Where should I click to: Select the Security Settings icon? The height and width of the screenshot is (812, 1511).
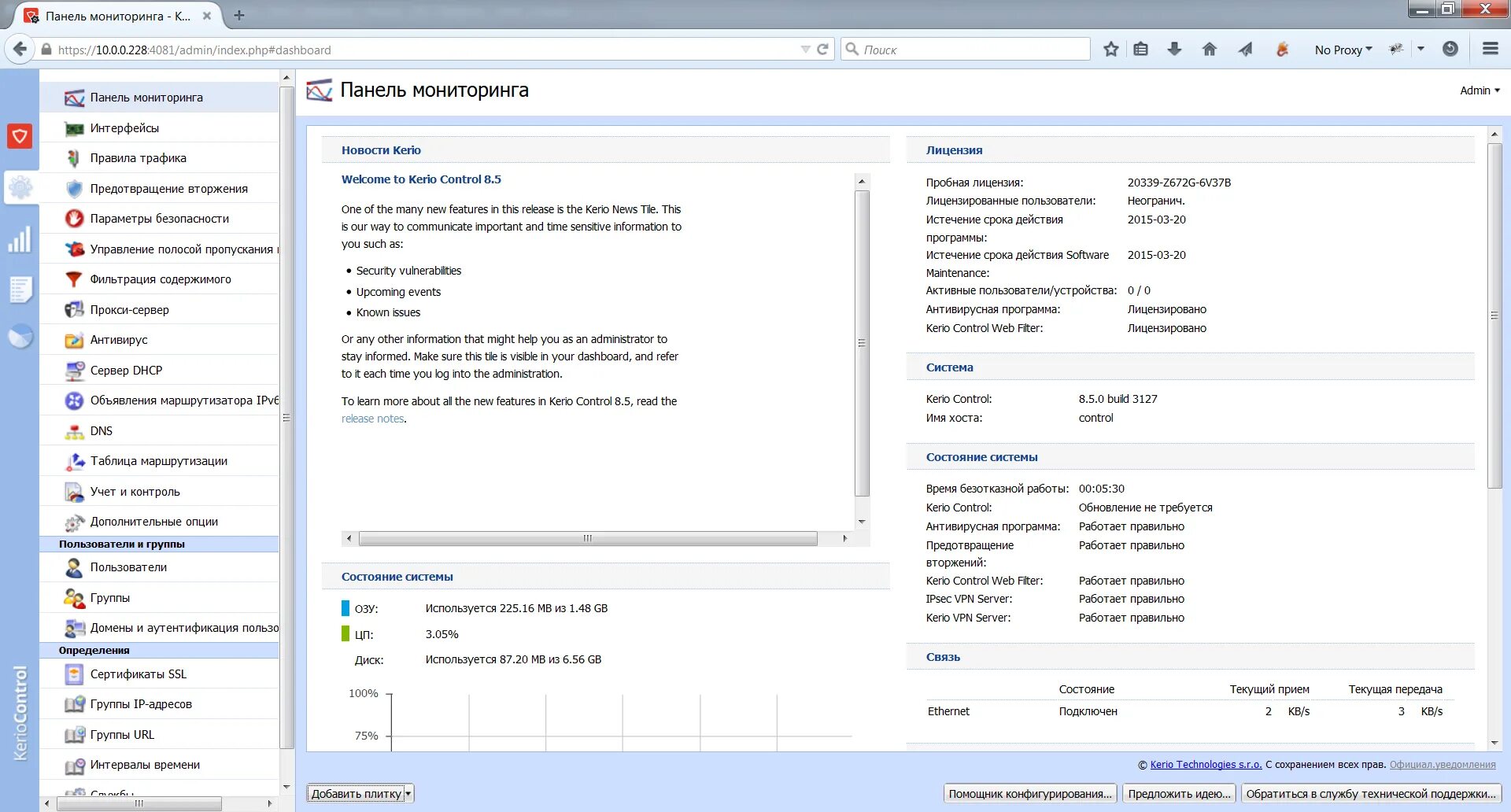[x=74, y=219]
